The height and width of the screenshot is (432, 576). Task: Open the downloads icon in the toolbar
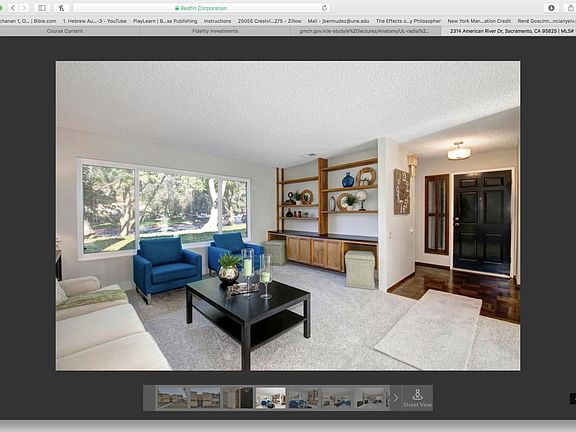(x=551, y=8)
